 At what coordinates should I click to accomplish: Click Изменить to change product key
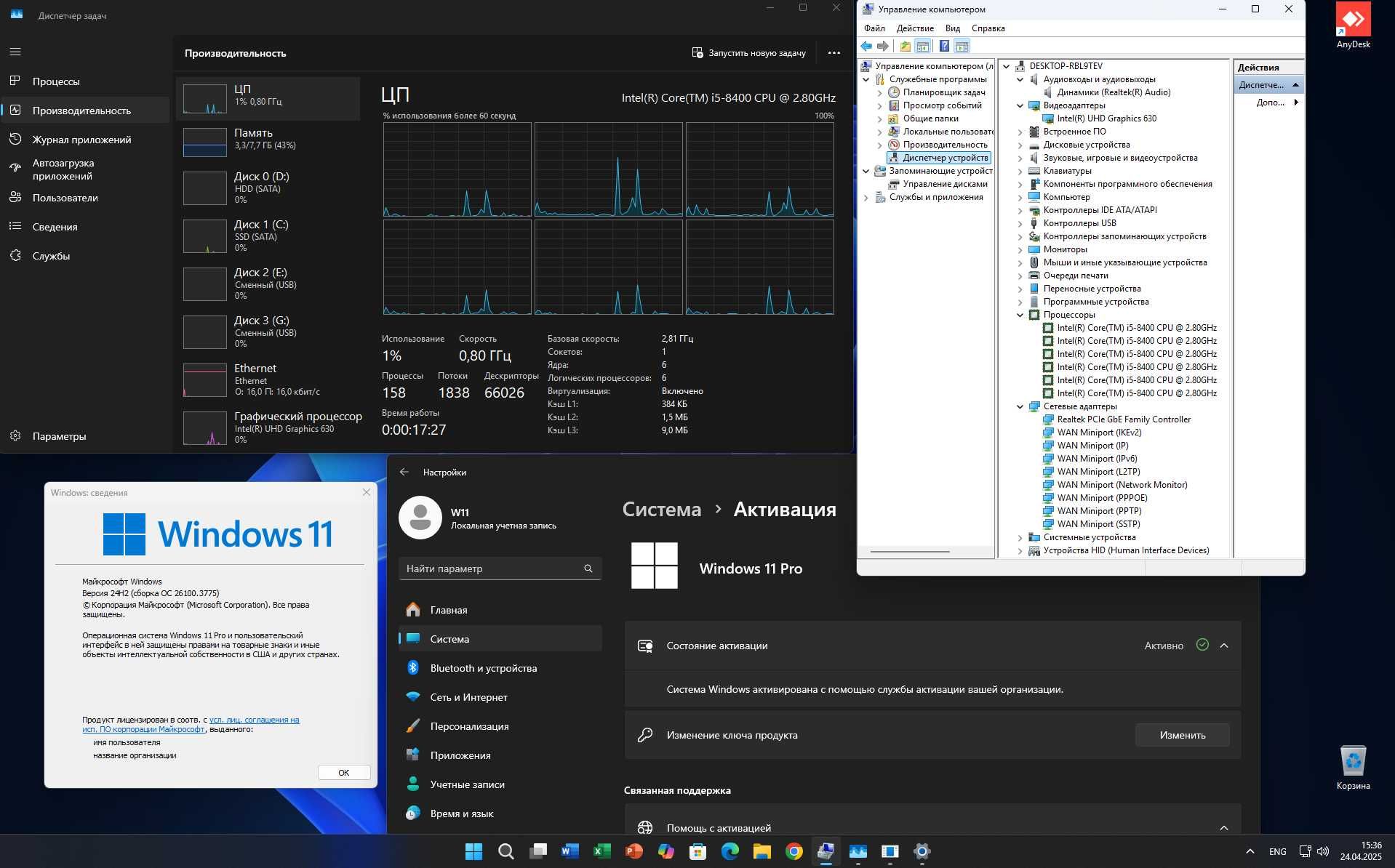1182,735
